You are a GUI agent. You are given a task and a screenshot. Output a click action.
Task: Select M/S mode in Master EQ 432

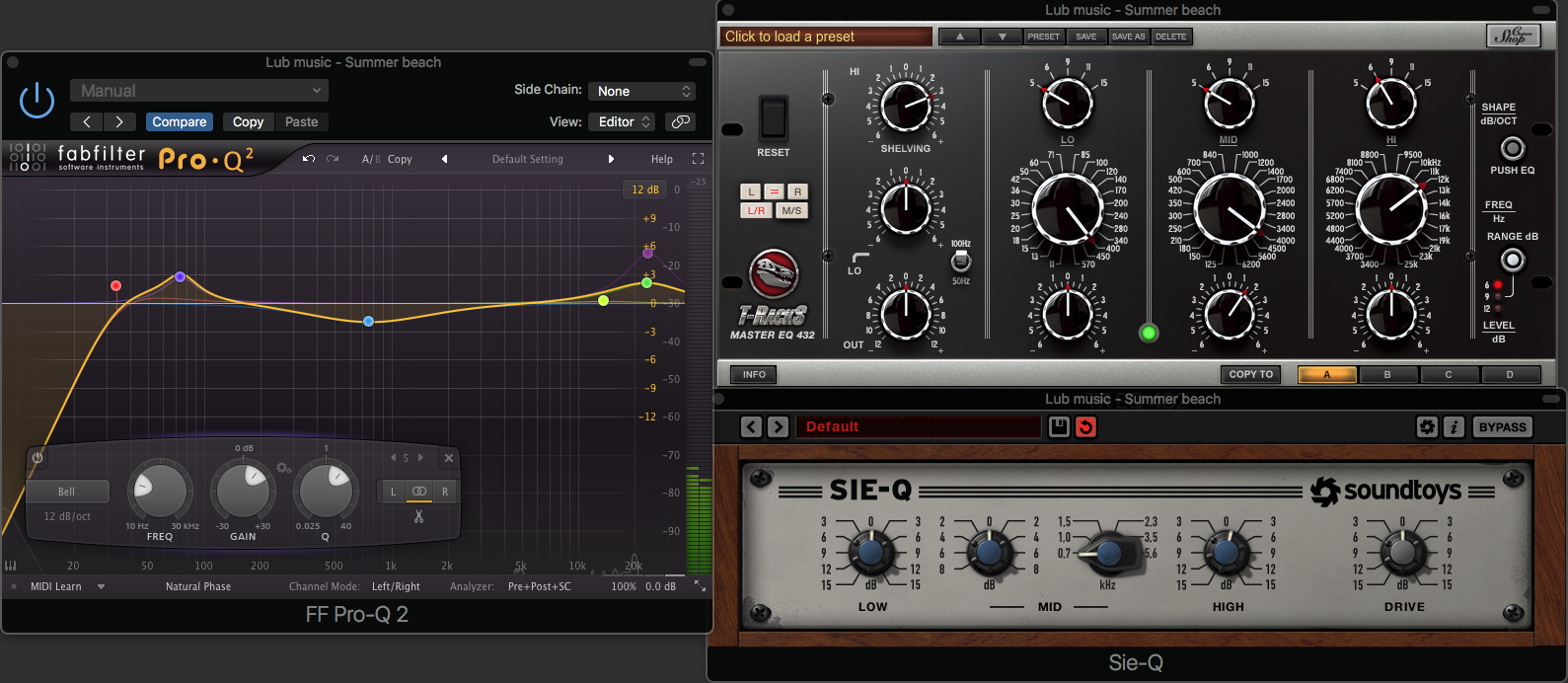[791, 210]
